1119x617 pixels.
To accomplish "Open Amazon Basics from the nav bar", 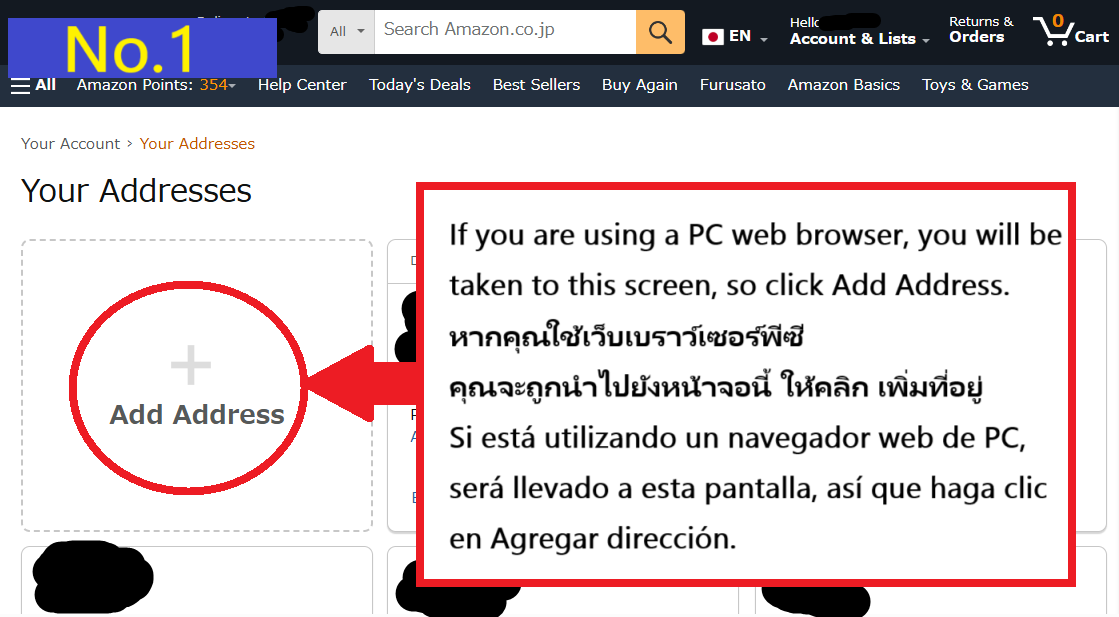I will [x=843, y=85].
